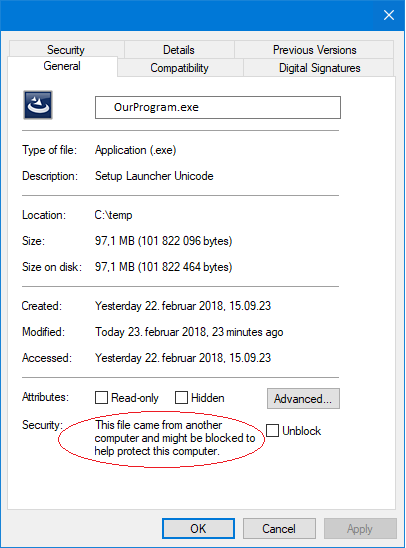Screen dimensions: 406x548
Task: Check the Unblock security checkbox
Action: click(x=273, y=430)
